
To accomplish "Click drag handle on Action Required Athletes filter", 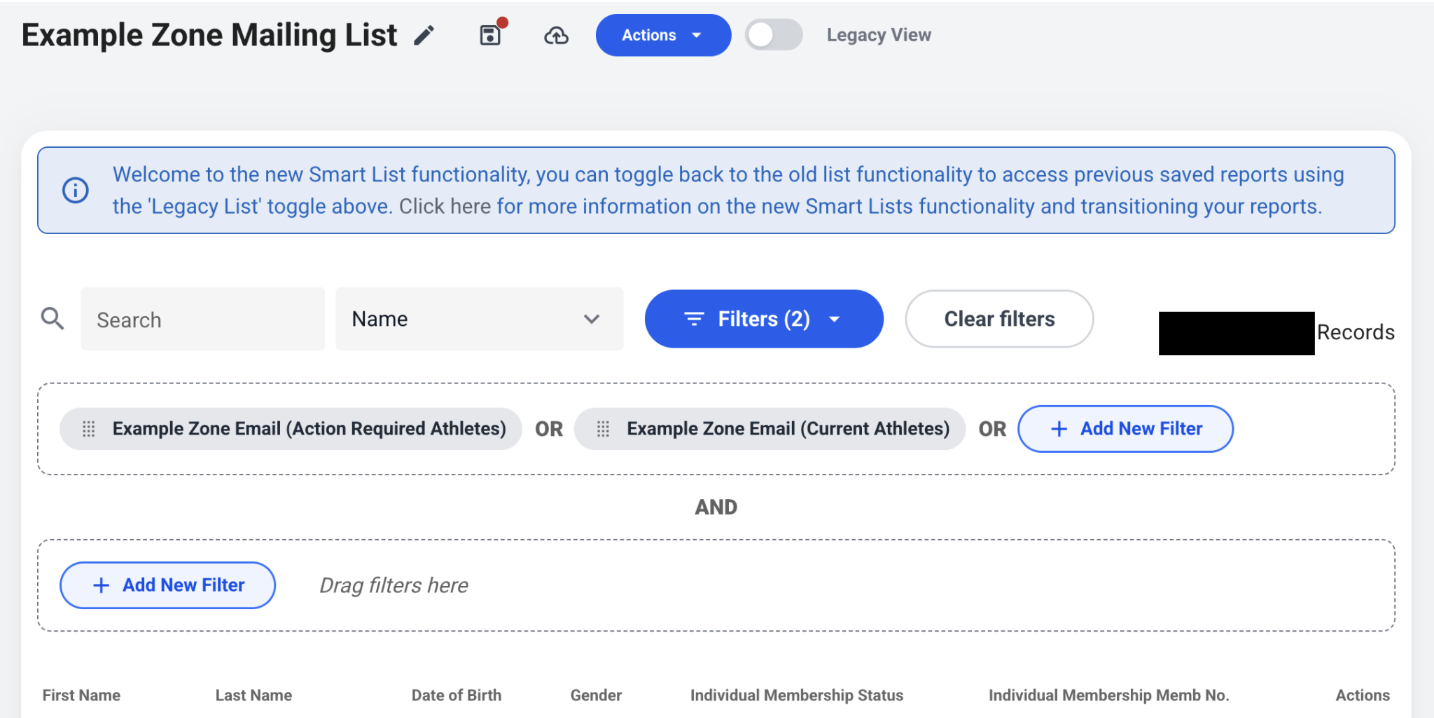I will [x=88, y=429].
